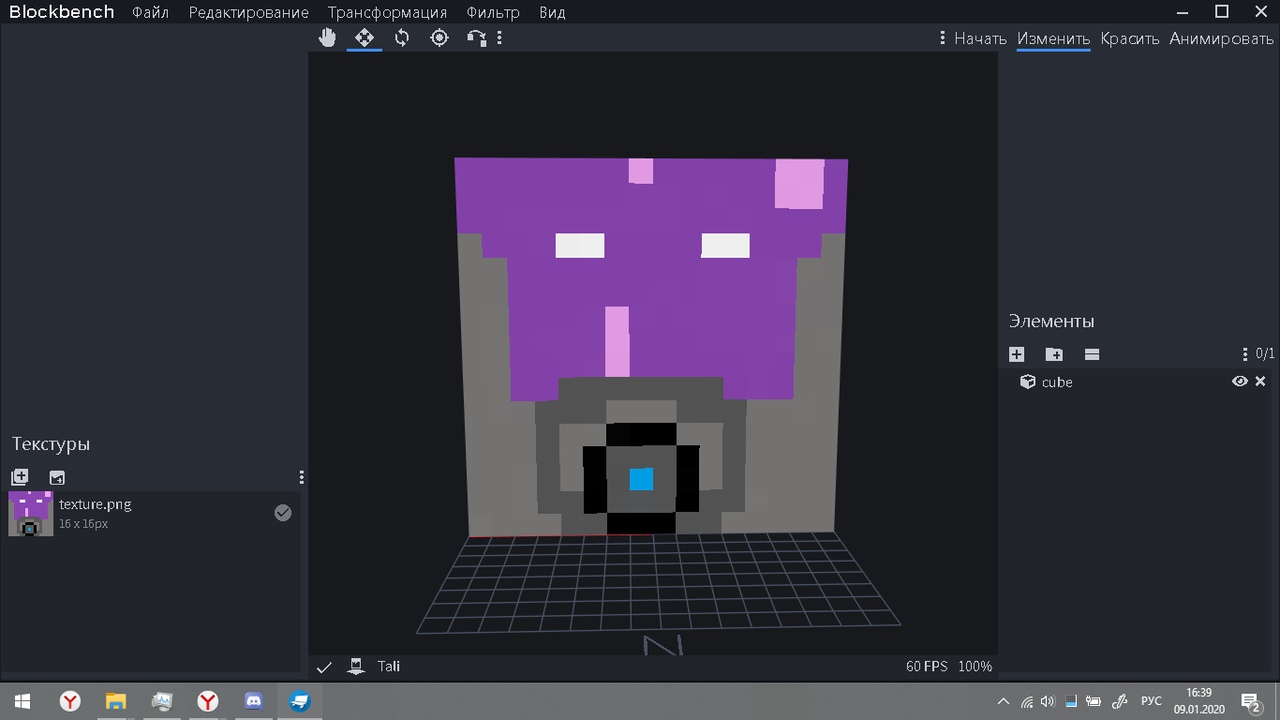Select the hand (pan) tool
Image resolution: width=1280 pixels, height=720 pixels.
(x=327, y=38)
